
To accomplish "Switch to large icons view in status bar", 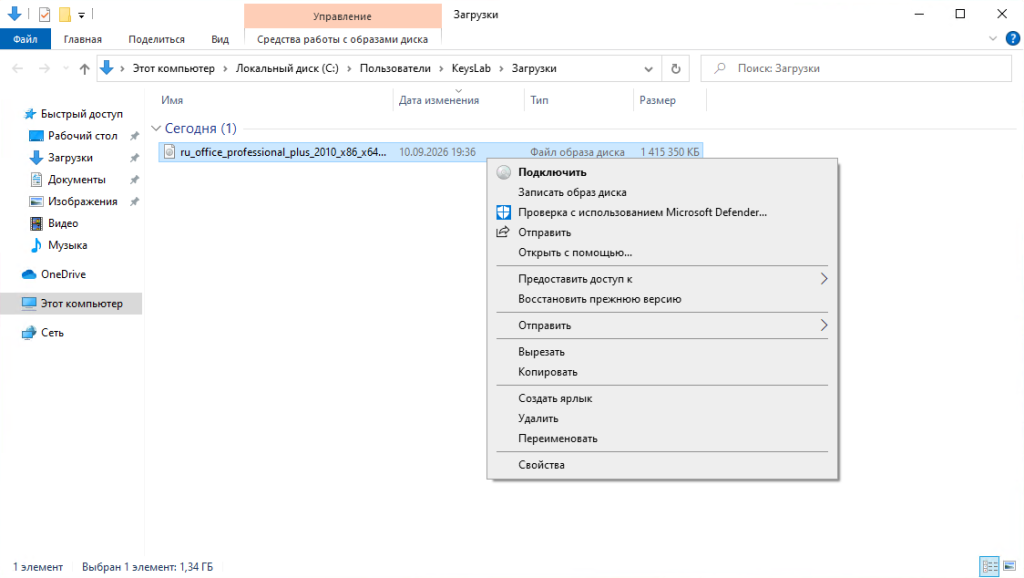I will pos(1010,566).
